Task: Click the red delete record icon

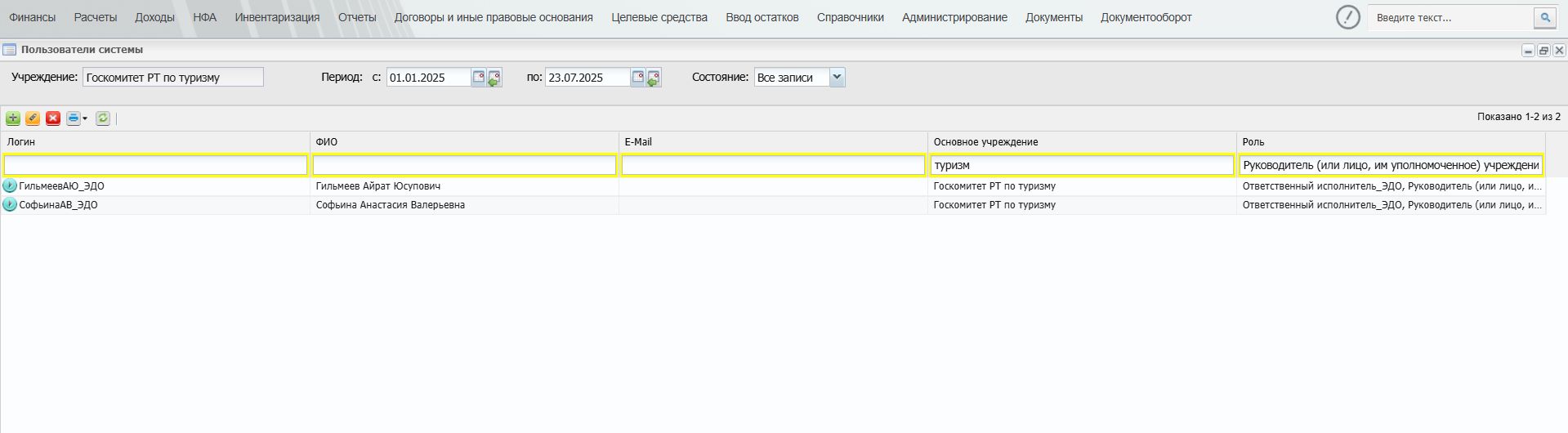Action: pos(53,118)
